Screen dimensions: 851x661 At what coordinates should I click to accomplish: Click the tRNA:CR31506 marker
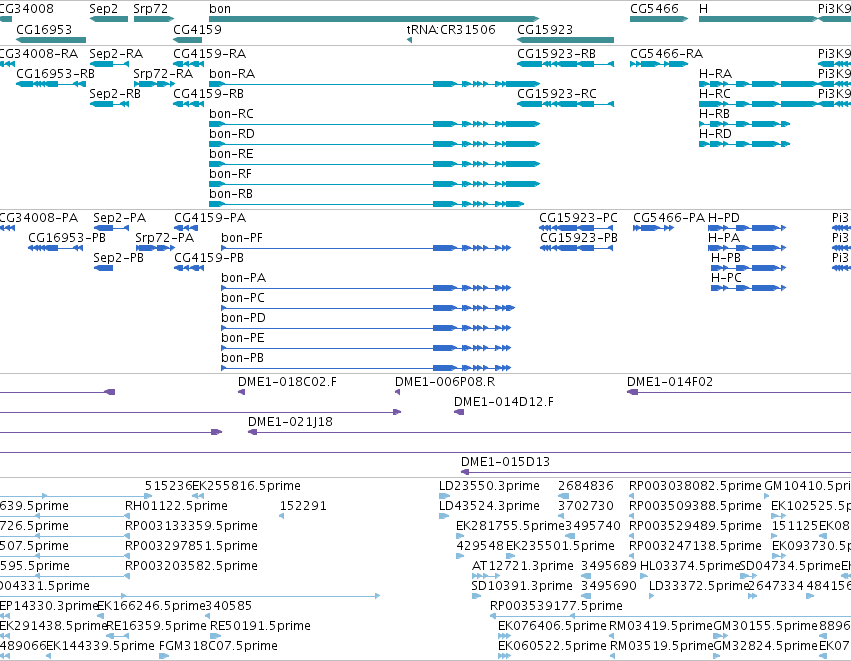(409, 40)
